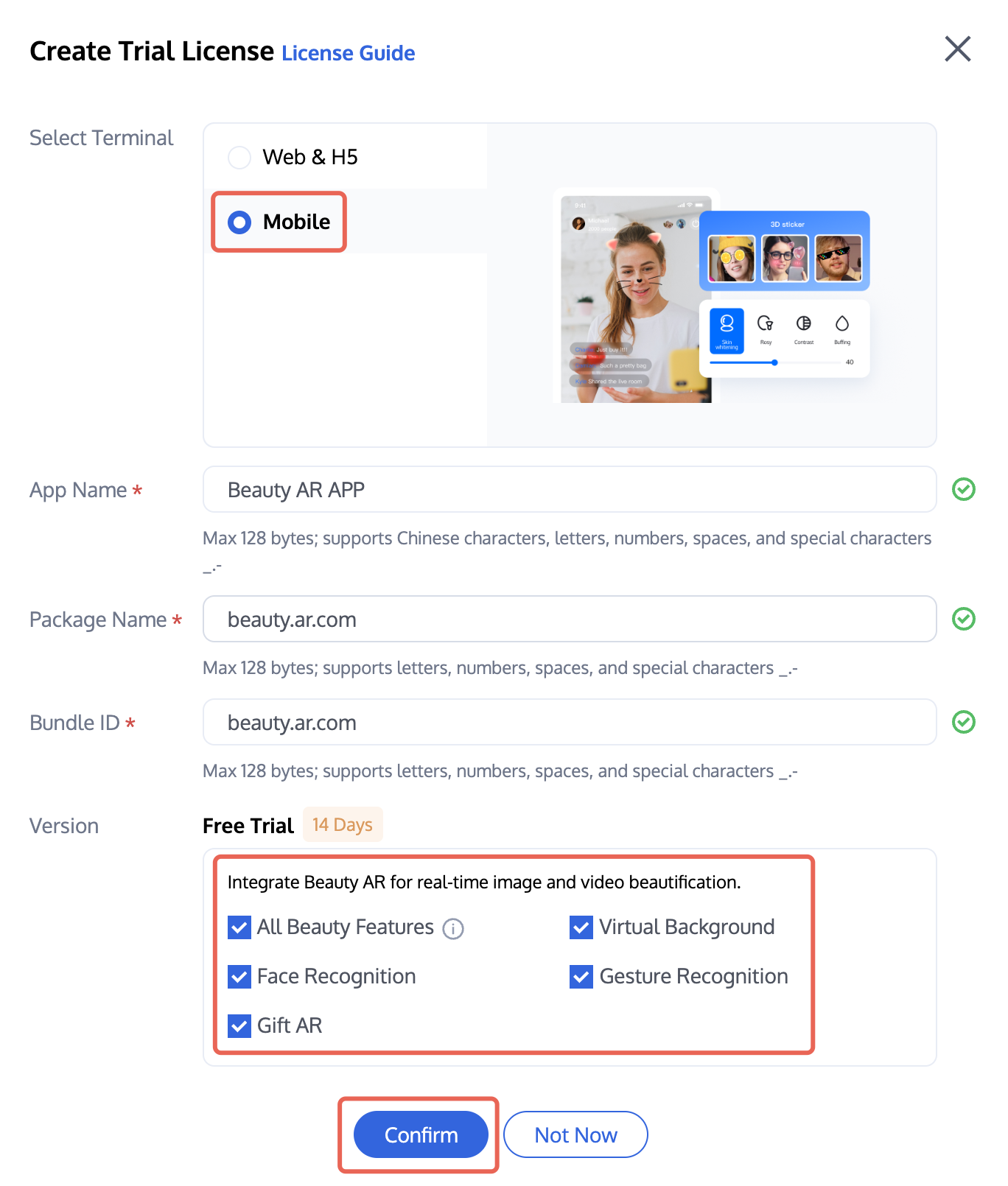
Task: Click the green checkmark next to App Name
Action: [963, 489]
